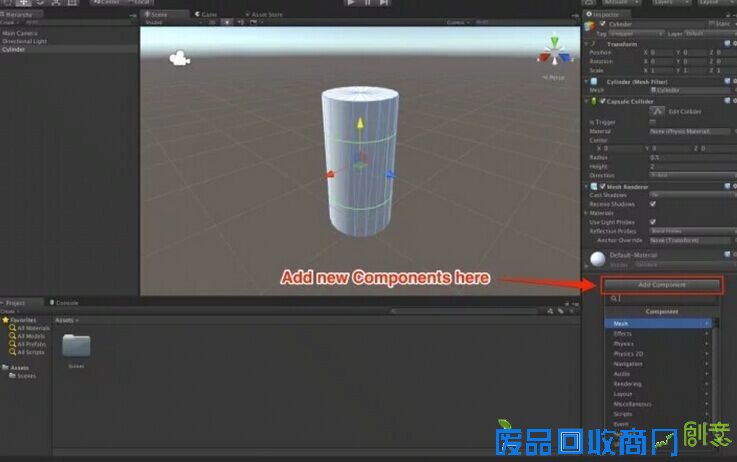
Task: Select the Scale tool in toolbar
Action: point(56,2)
